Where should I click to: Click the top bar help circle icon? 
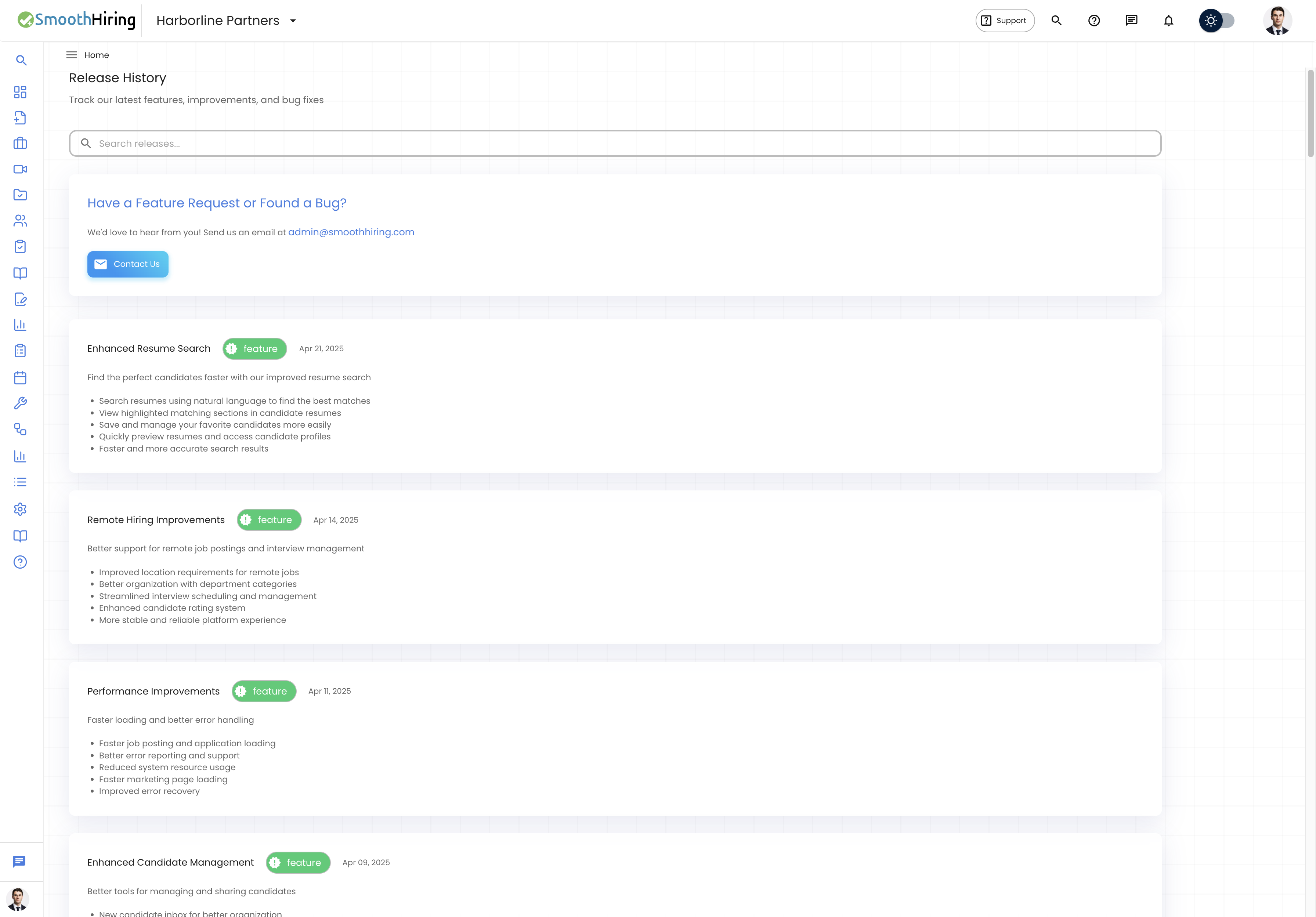pyautogui.click(x=1093, y=21)
